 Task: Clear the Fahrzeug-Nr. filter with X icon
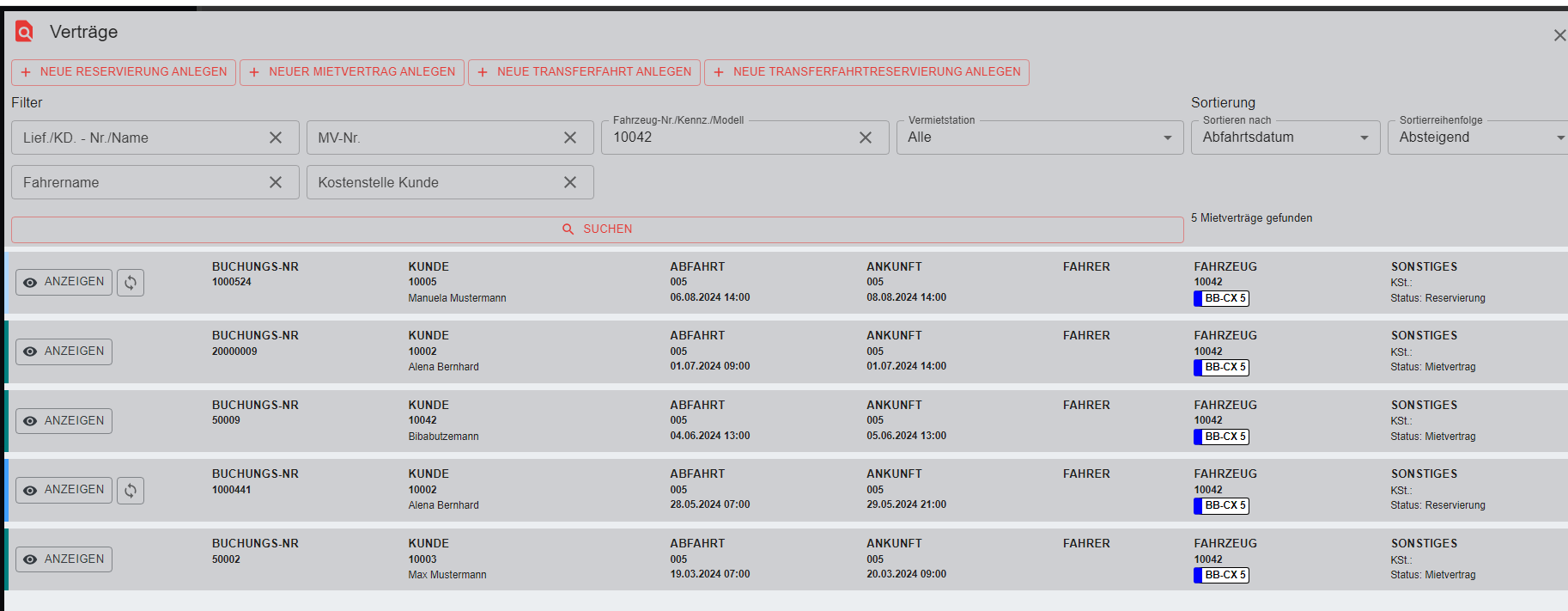[865, 137]
